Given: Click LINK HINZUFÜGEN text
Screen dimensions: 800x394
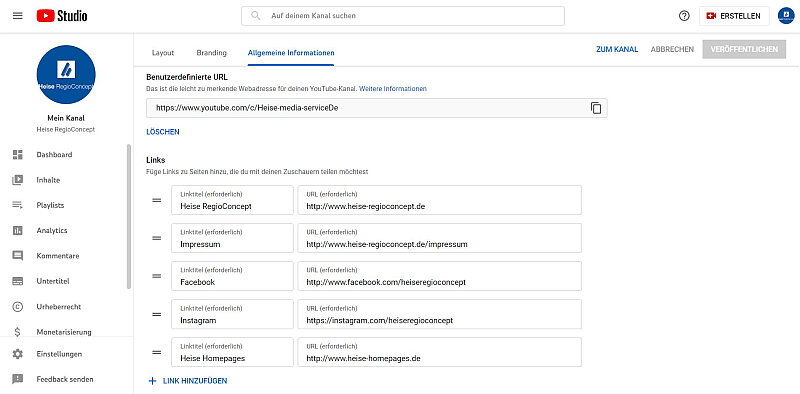Looking at the screenshot, I should point(195,381).
